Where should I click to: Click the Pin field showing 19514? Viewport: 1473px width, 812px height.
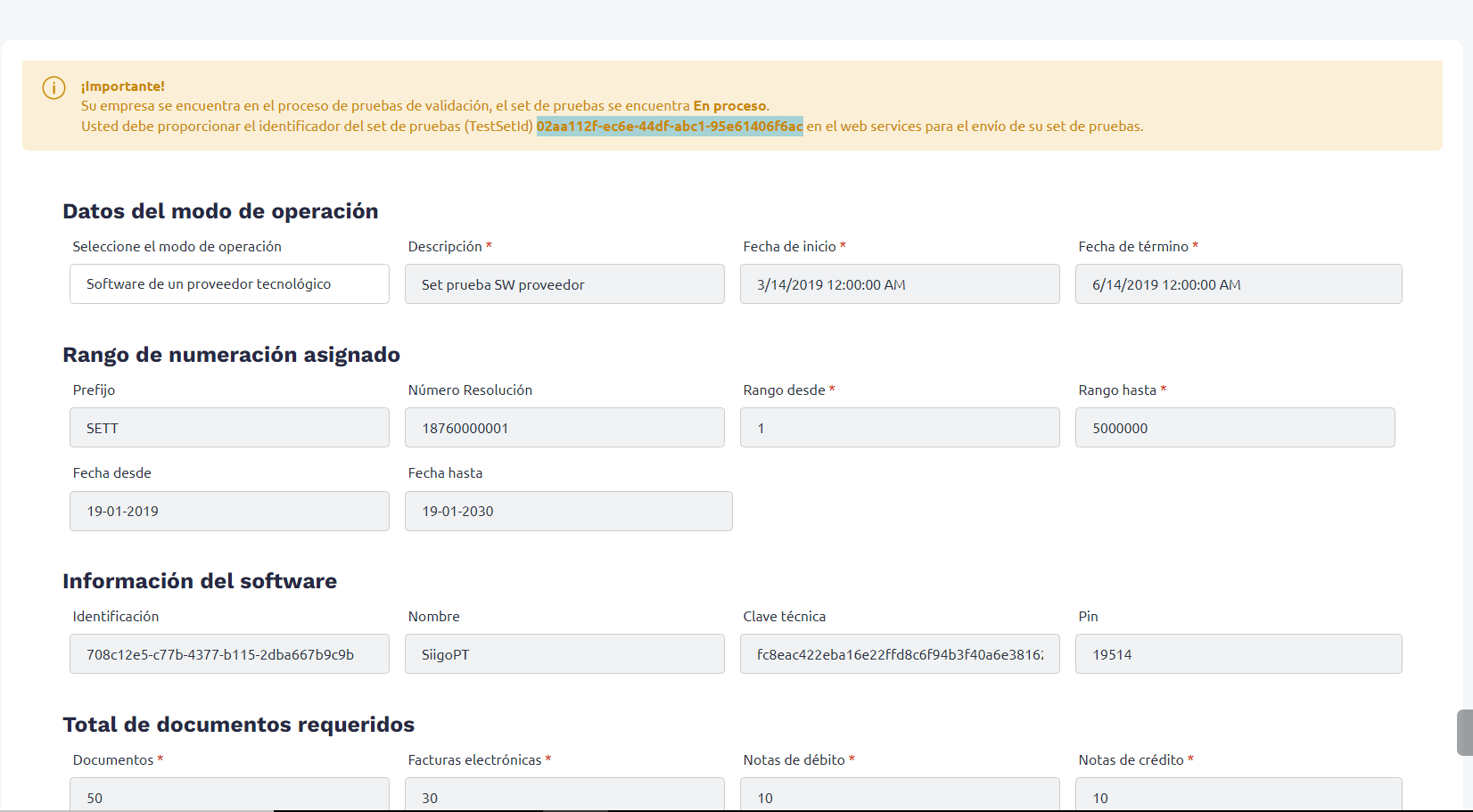[1238, 653]
